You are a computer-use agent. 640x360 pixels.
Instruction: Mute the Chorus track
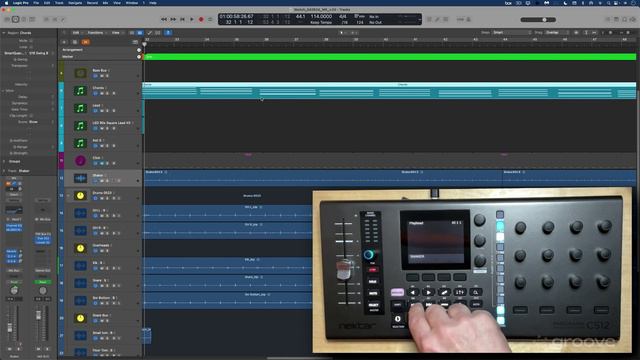pyautogui.click(x=102, y=93)
